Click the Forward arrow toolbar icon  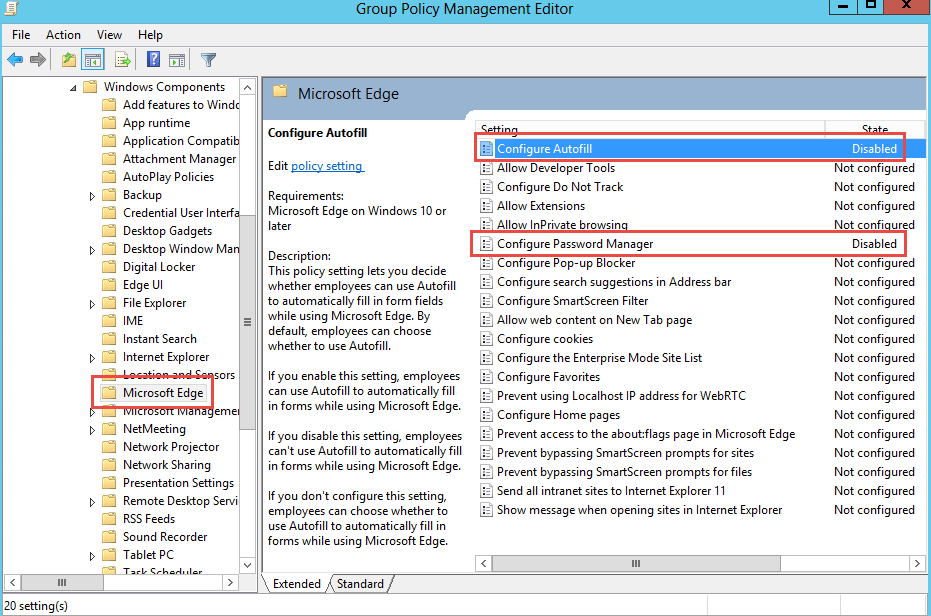click(x=38, y=59)
